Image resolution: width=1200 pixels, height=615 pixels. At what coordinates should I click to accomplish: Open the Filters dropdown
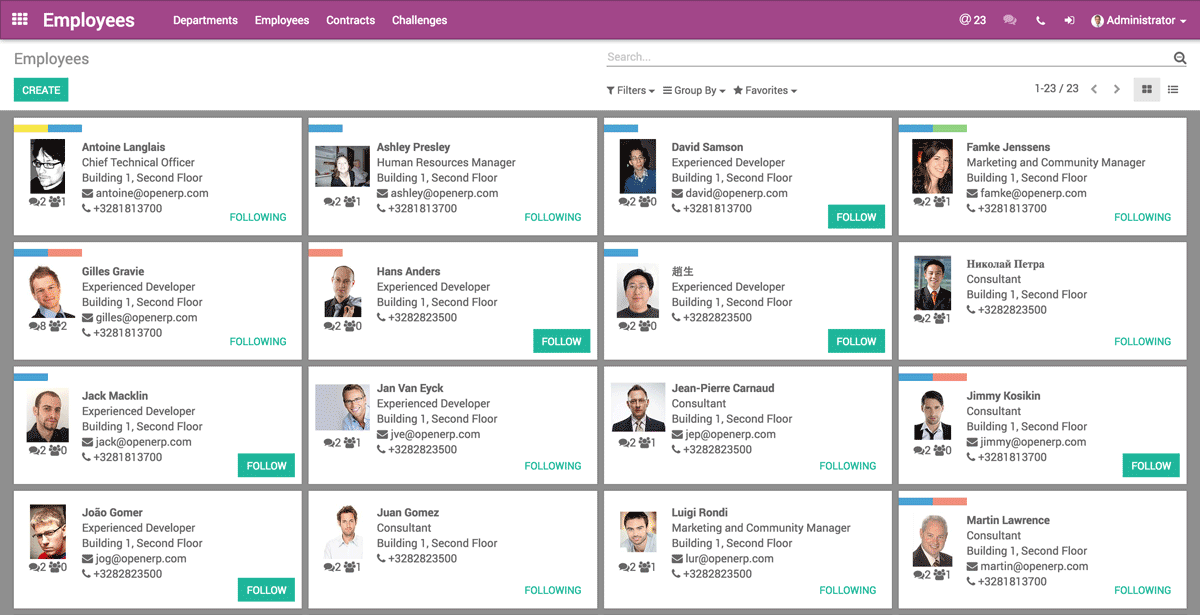(630, 90)
